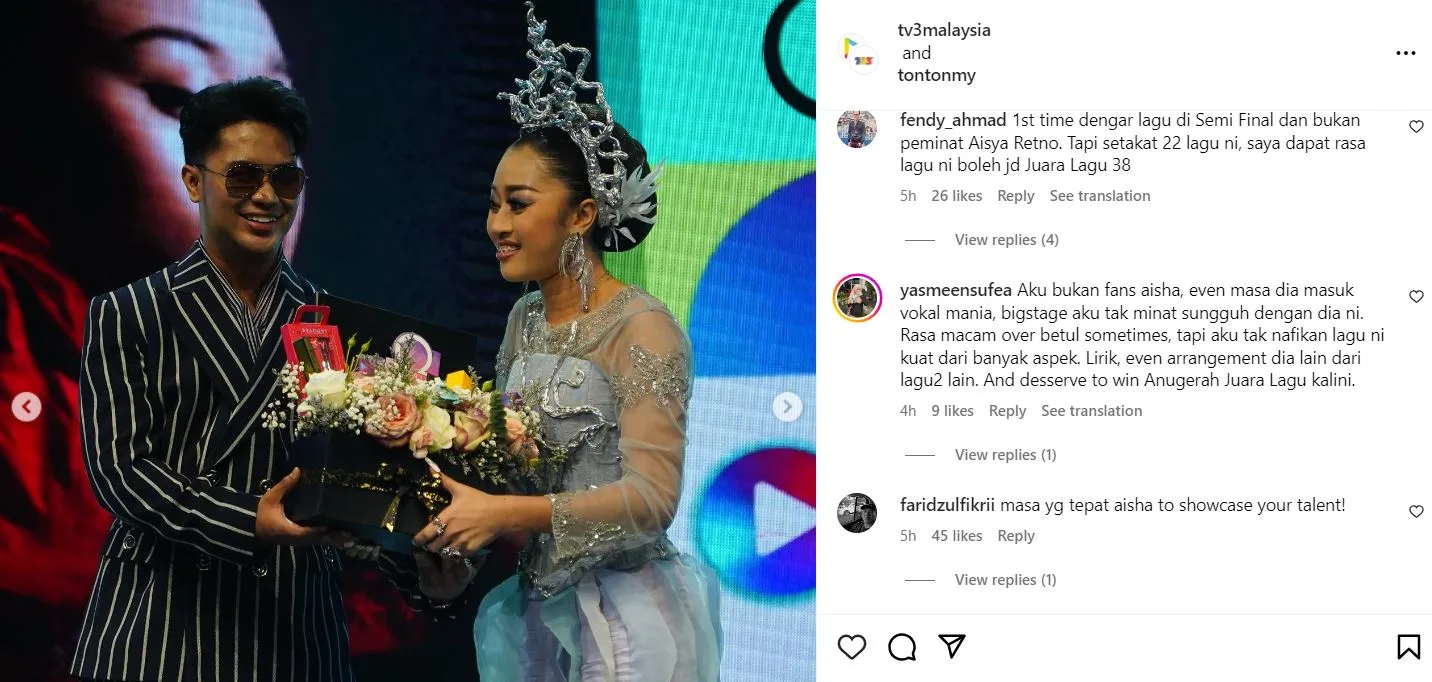The height and width of the screenshot is (682, 1432).
Task: Reply to fendy_ahmad's comment
Action: pyautogui.click(x=1015, y=196)
